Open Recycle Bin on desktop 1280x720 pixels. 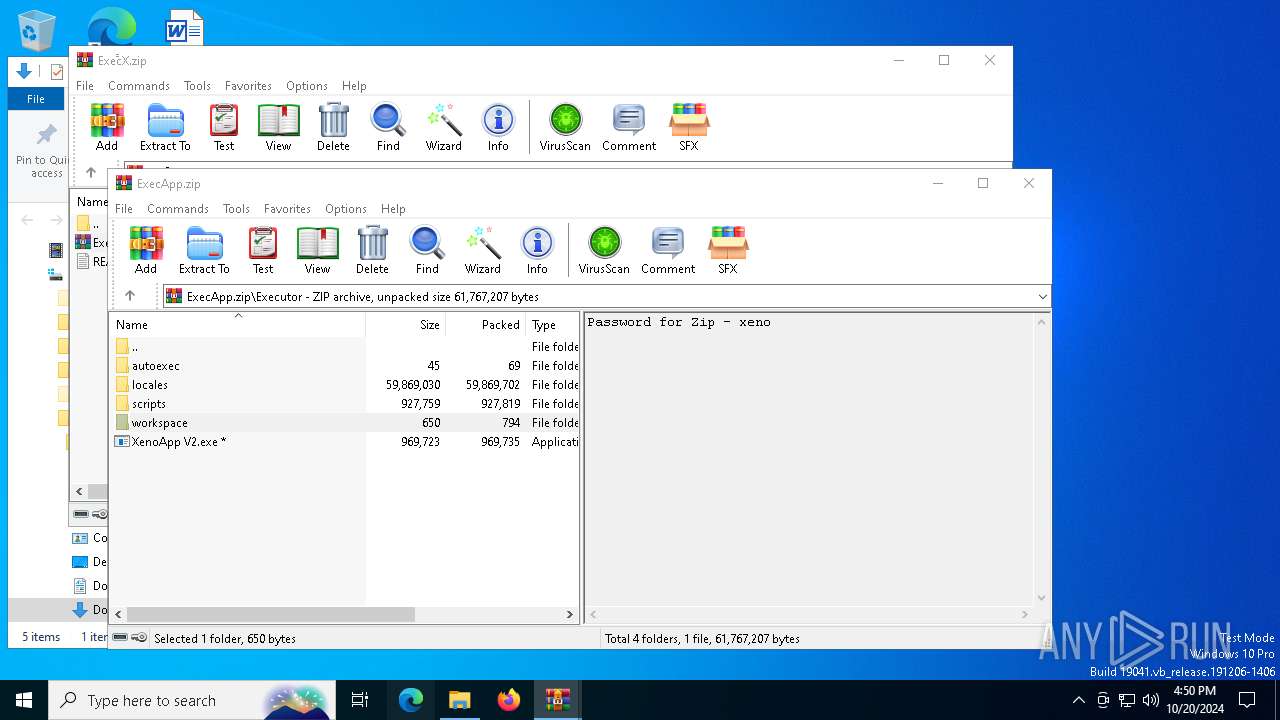coord(37,29)
